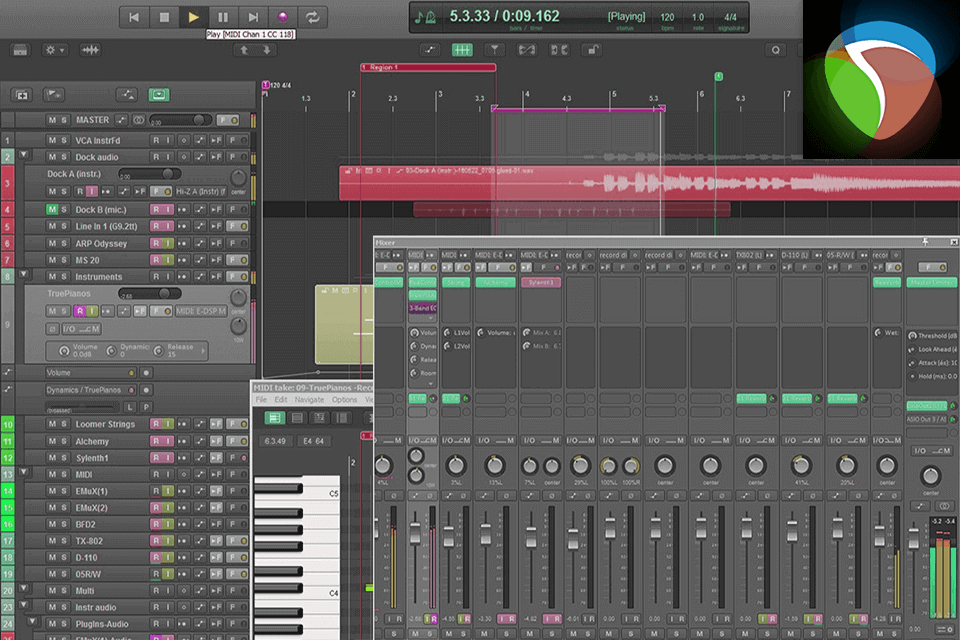Collapse the Instruments folder track
The width and height of the screenshot is (960, 640).
pos(22,276)
